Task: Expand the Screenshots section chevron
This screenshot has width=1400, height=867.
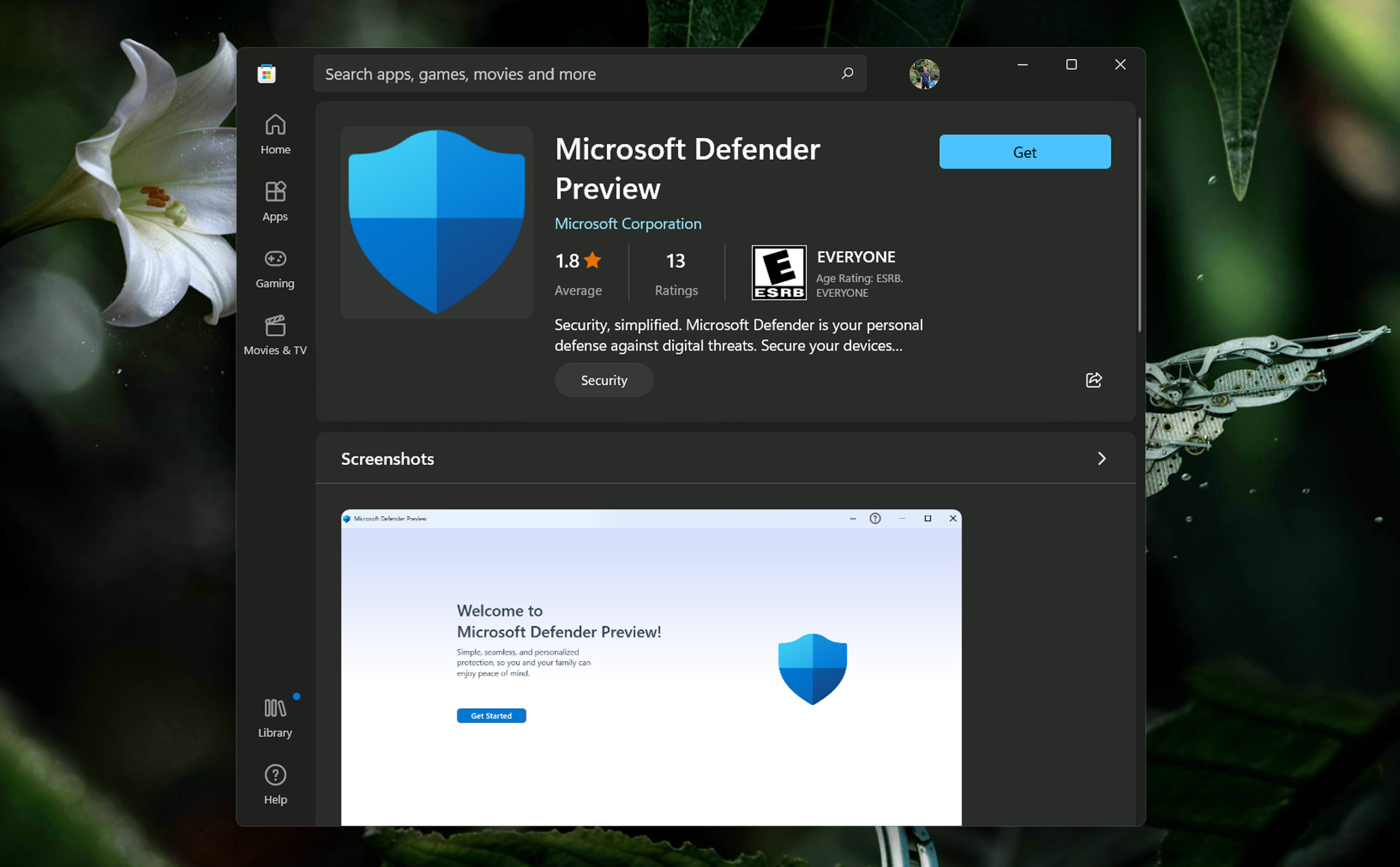Action: pyautogui.click(x=1101, y=458)
